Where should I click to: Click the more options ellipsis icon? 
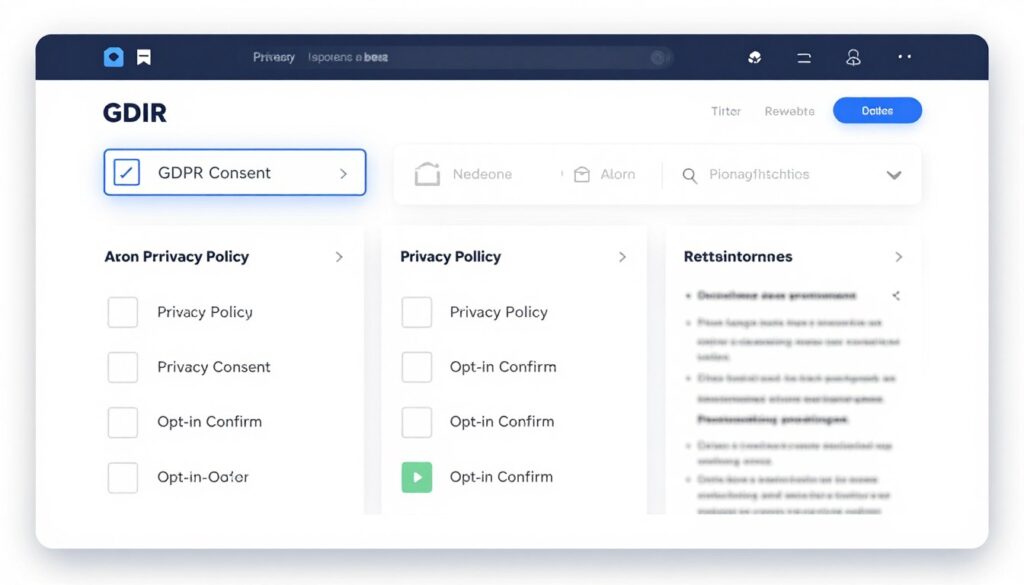coord(904,57)
